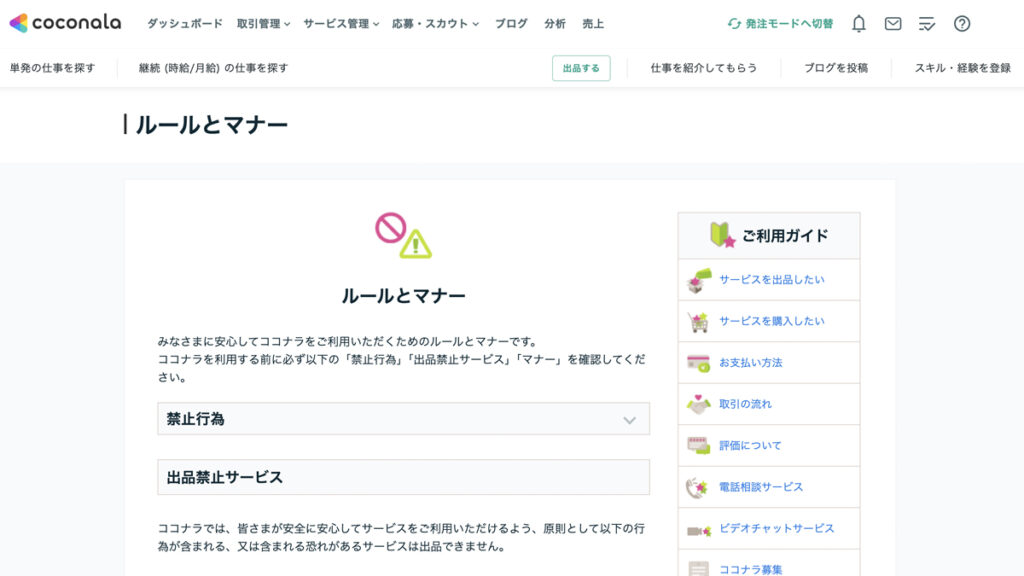Click the prohibited and warning sign icon
Viewport: 1024px width, 576px height.
pyautogui.click(x=404, y=235)
